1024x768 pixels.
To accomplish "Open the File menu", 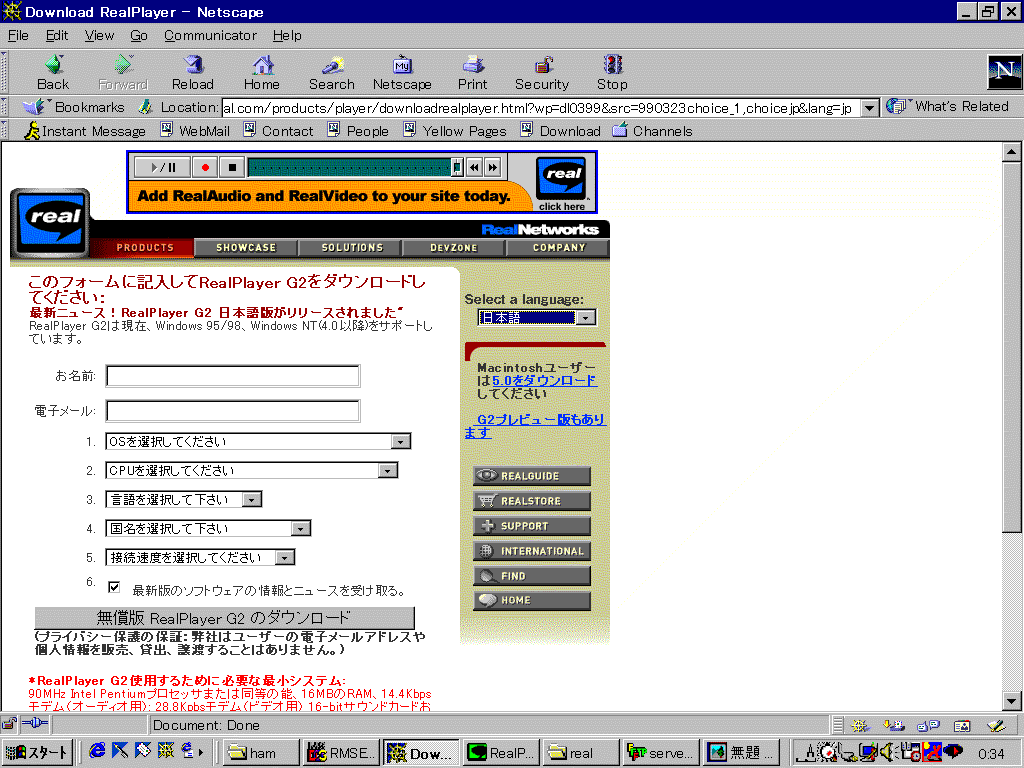I will (x=18, y=35).
